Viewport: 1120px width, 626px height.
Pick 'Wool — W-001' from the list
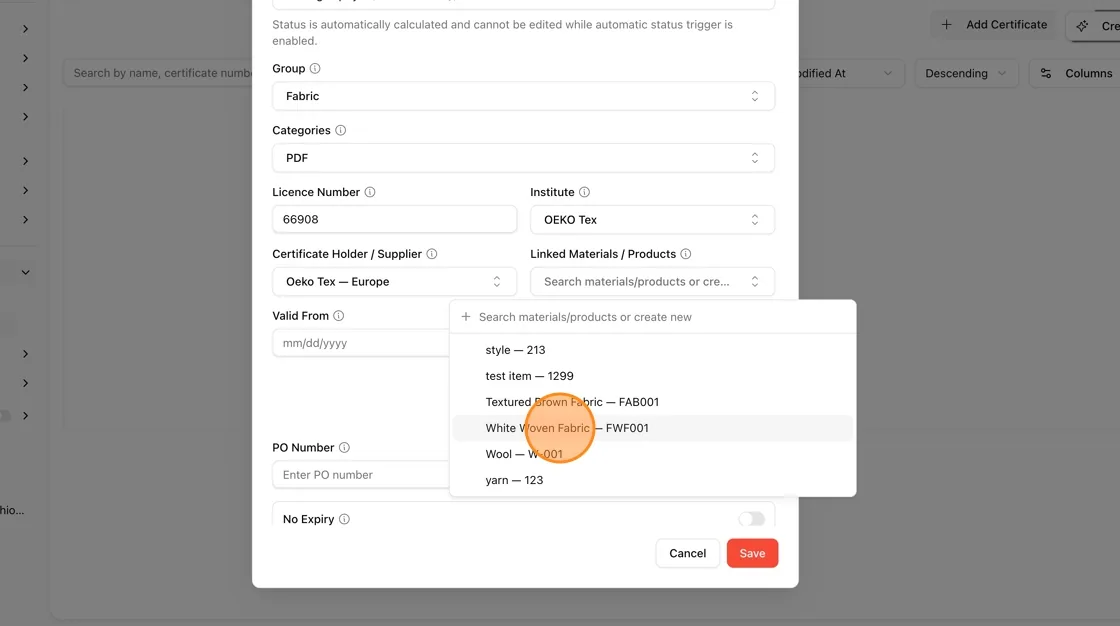pos(653,454)
